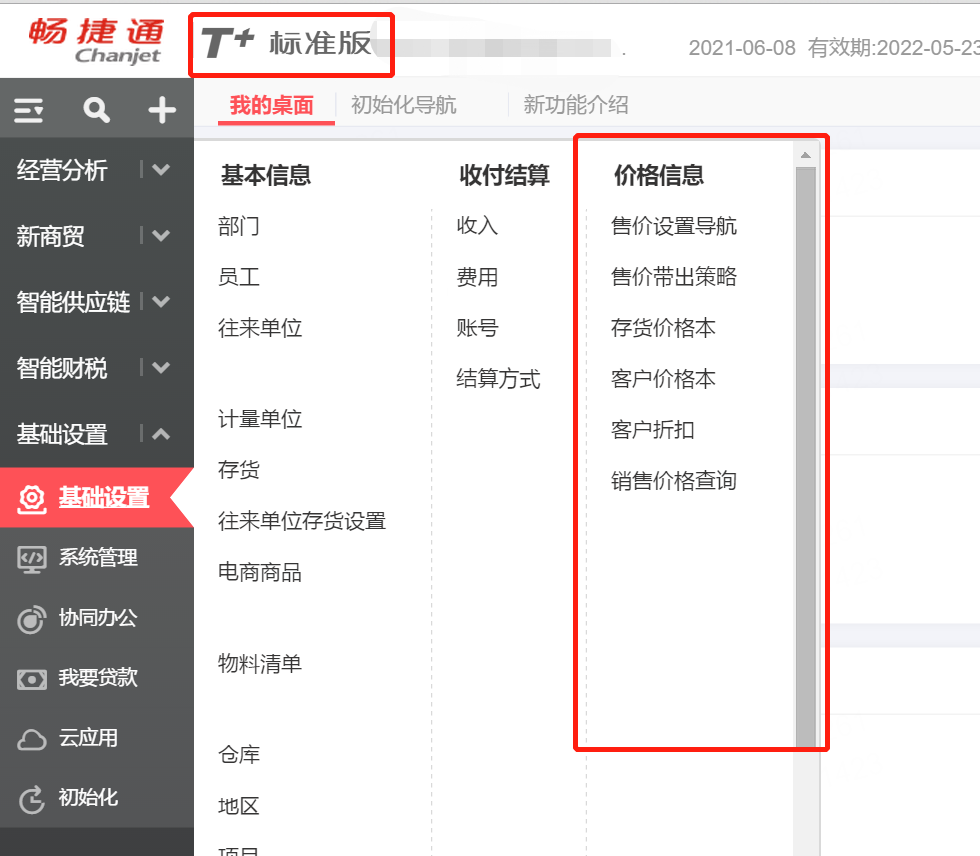The width and height of the screenshot is (980, 856).
Task: Open the 计量单位 link
Action: pos(260,419)
